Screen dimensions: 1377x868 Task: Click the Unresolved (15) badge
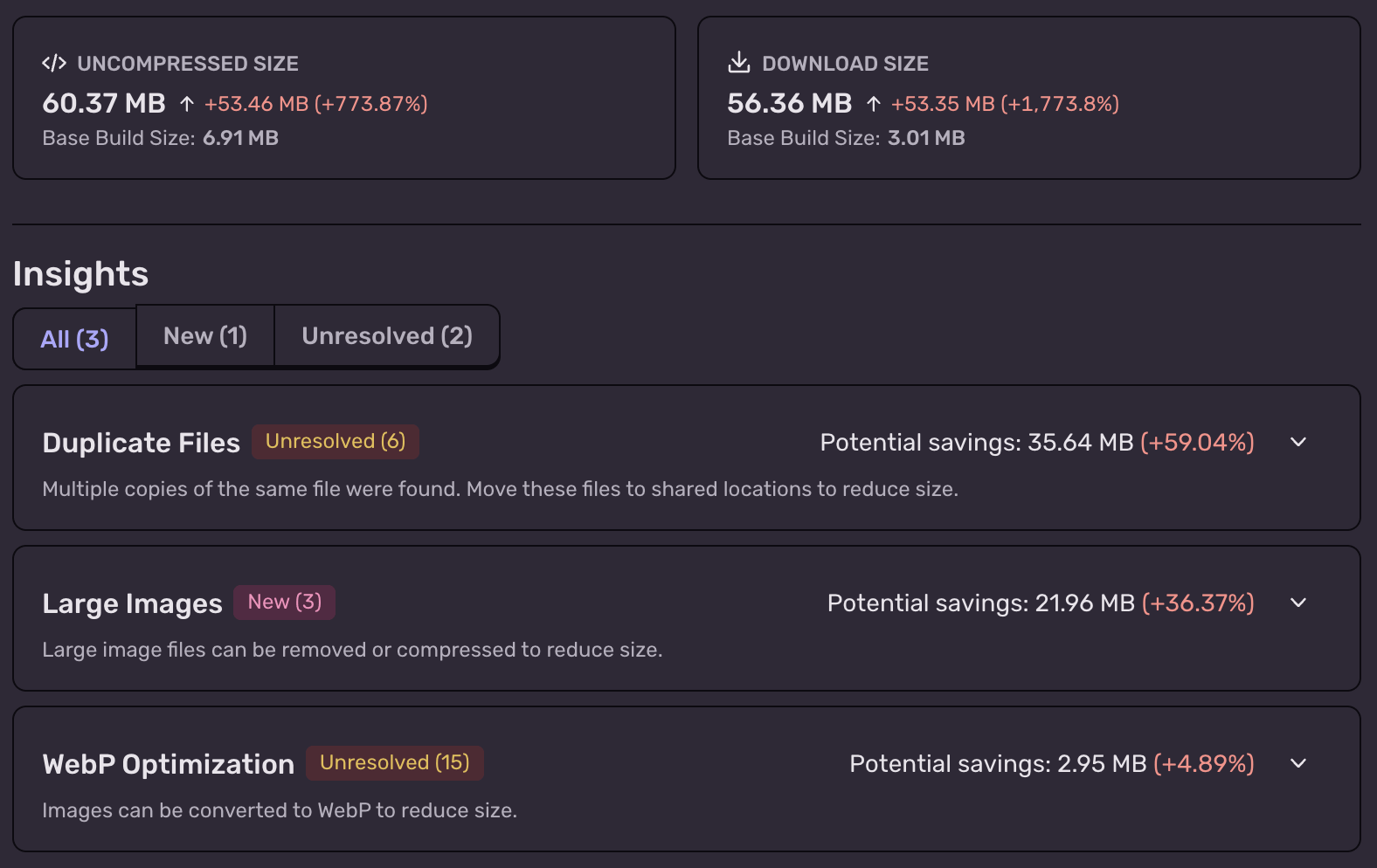tap(394, 763)
